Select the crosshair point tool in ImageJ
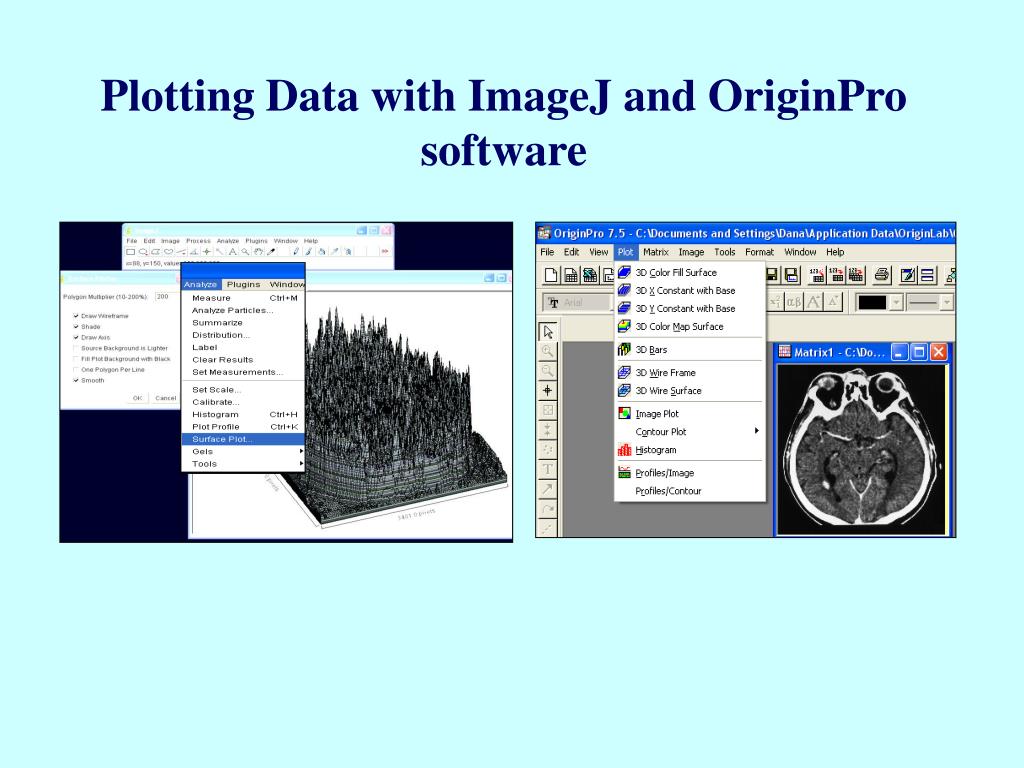Image resolution: width=1024 pixels, height=768 pixels. tap(207, 251)
